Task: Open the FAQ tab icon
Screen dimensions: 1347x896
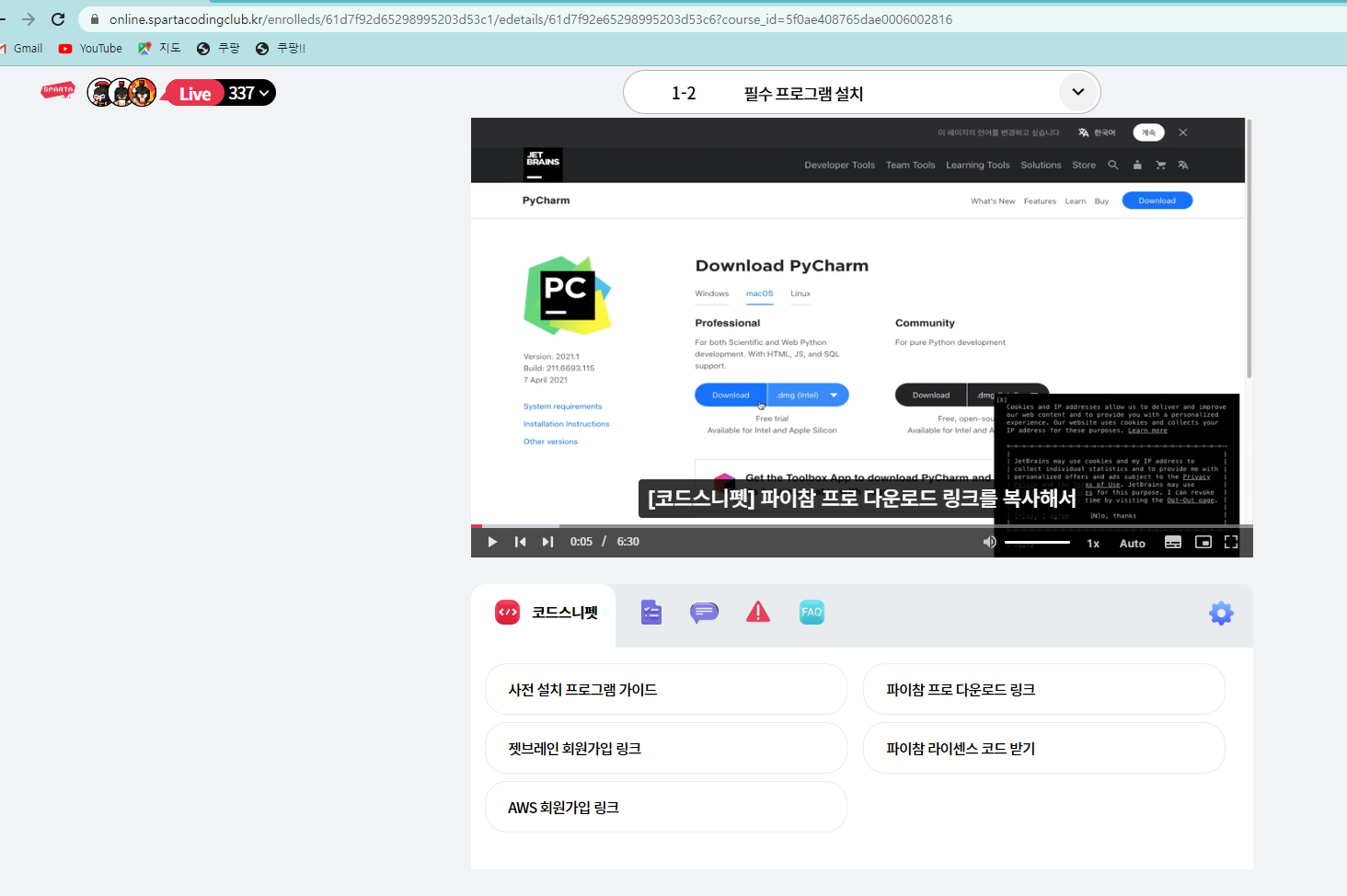Action: [812, 613]
